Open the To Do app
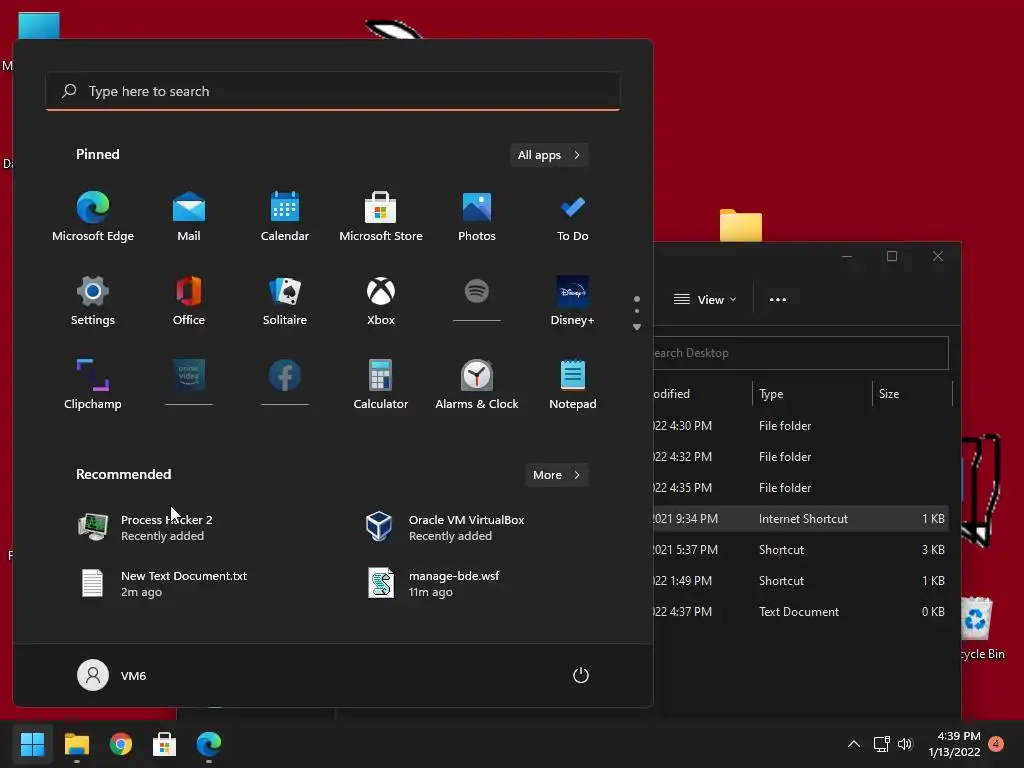Viewport: 1024px width, 768px height. pyautogui.click(x=573, y=217)
